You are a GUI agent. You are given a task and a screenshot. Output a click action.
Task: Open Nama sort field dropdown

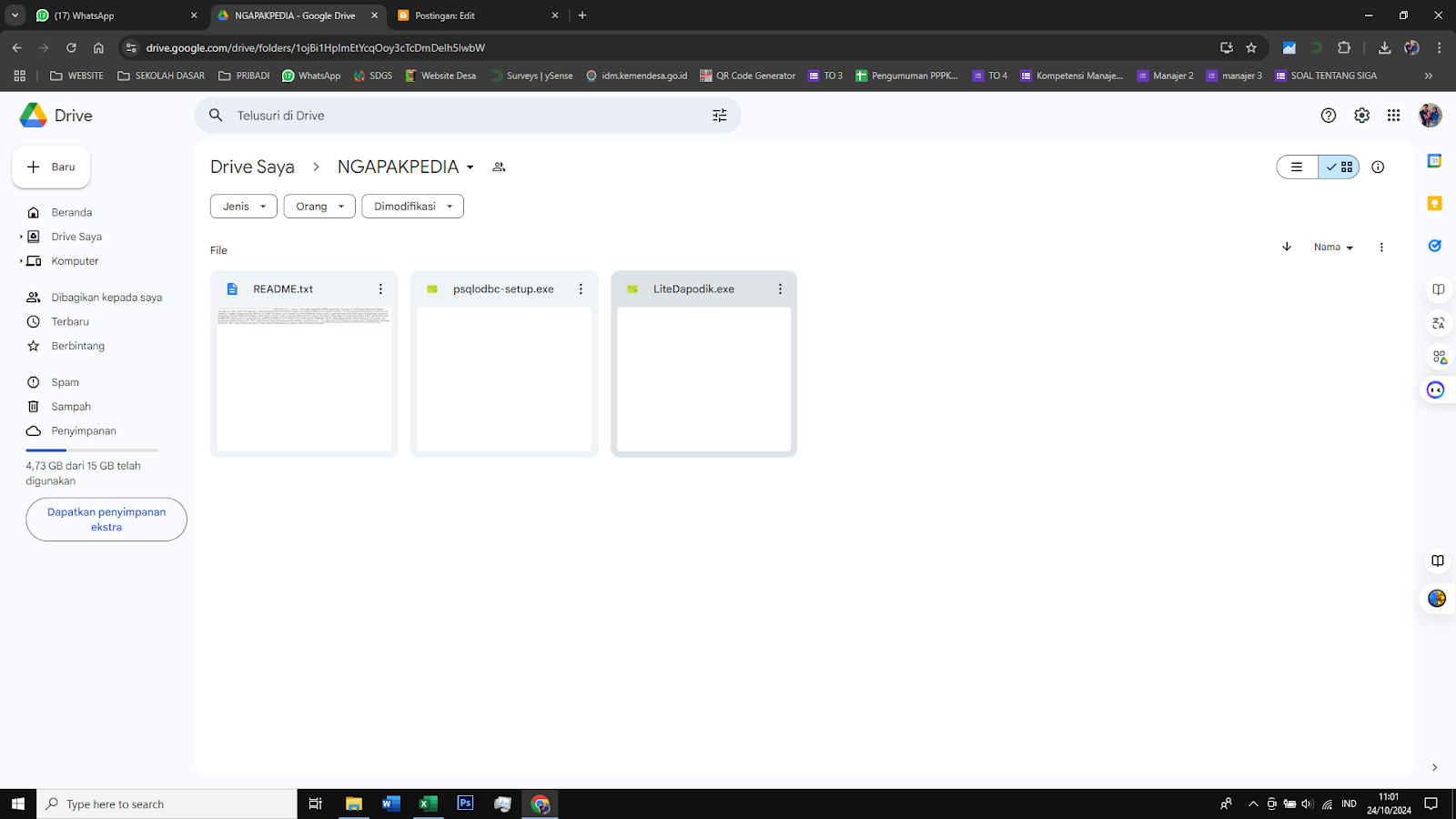(1333, 248)
